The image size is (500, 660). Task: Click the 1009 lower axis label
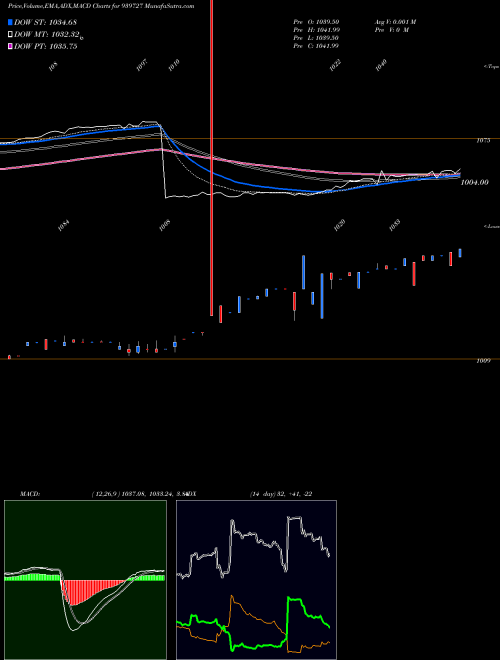[483, 361]
